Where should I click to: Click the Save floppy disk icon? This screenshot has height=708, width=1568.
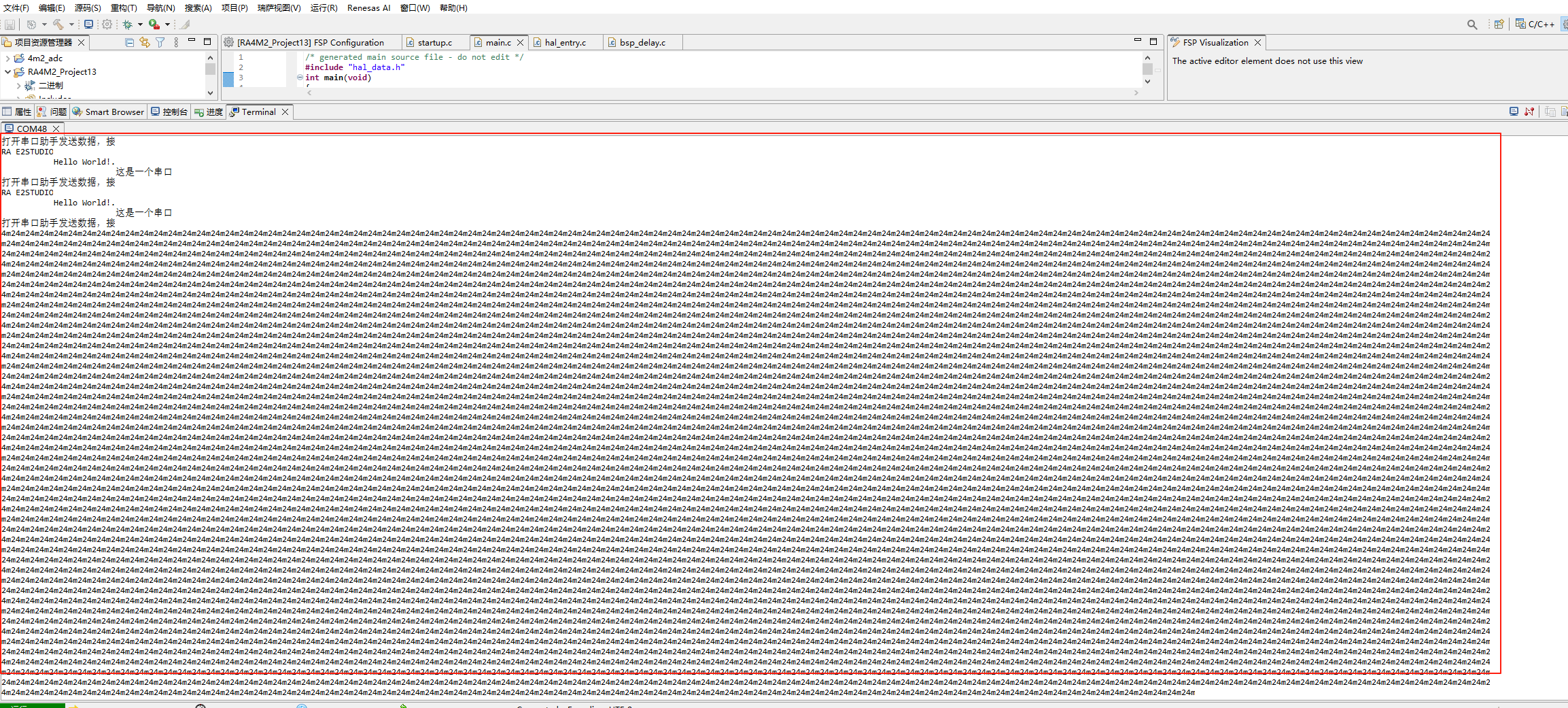(x=10, y=24)
